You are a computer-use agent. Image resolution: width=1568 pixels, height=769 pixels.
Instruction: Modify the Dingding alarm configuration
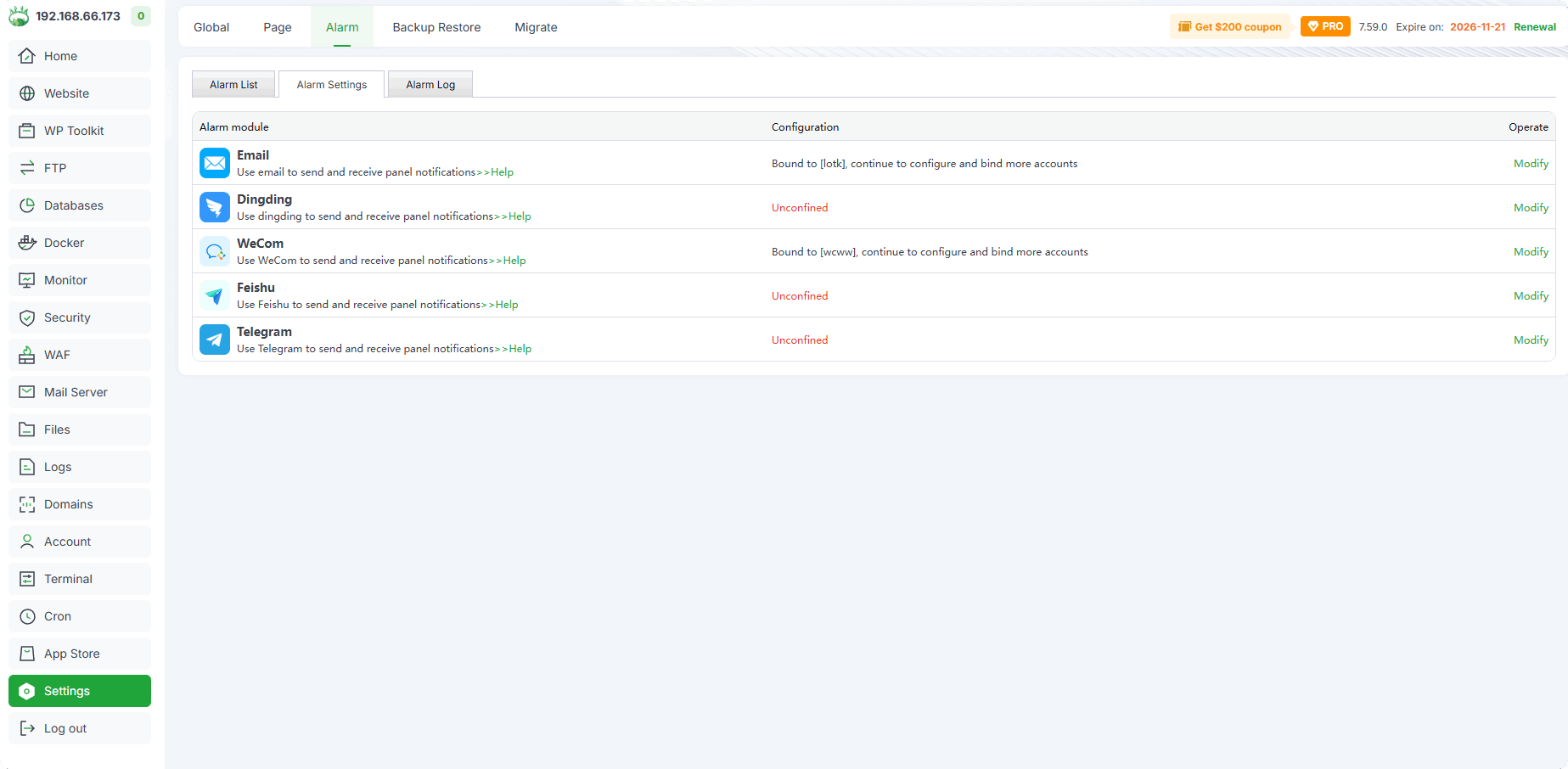(x=1531, y=208)
